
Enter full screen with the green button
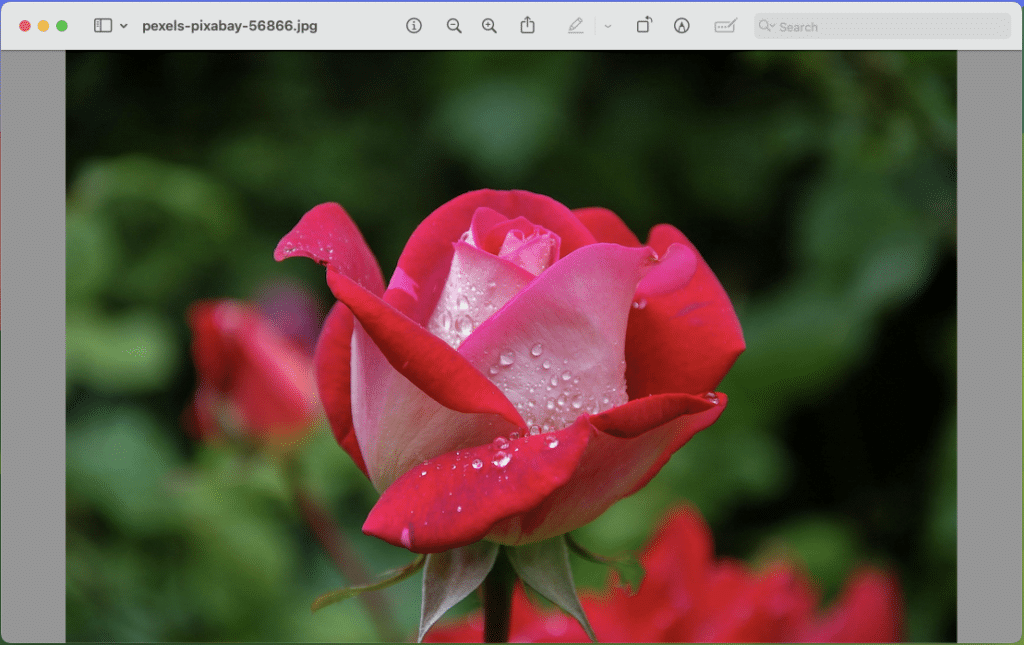[62, 26]
